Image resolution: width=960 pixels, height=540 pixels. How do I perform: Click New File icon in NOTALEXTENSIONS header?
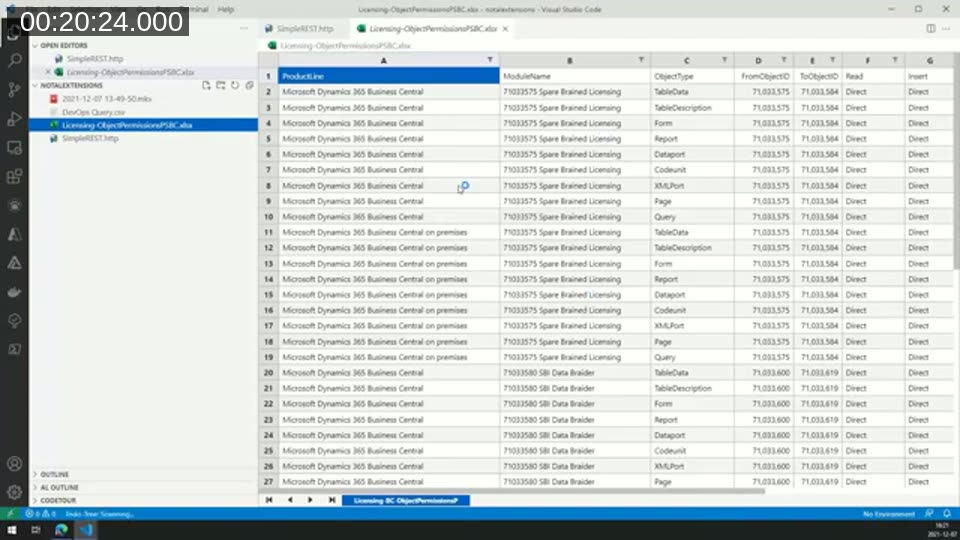coord(206,86)
